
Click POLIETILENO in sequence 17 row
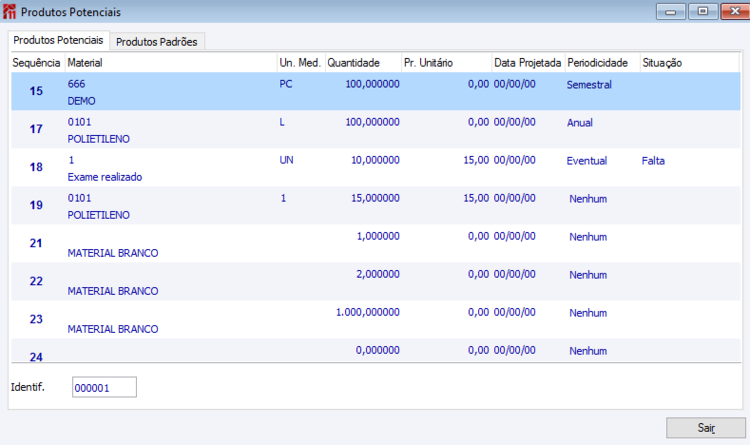coord(99,139)
